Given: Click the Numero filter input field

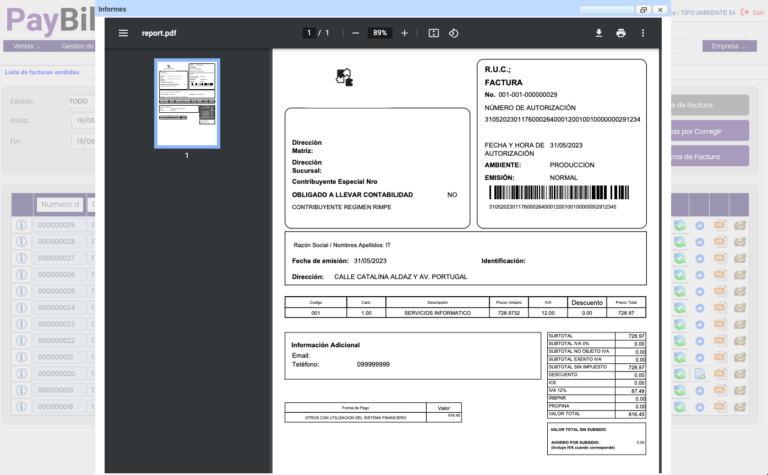Looking at the screenshot, I should coord(60,204).
